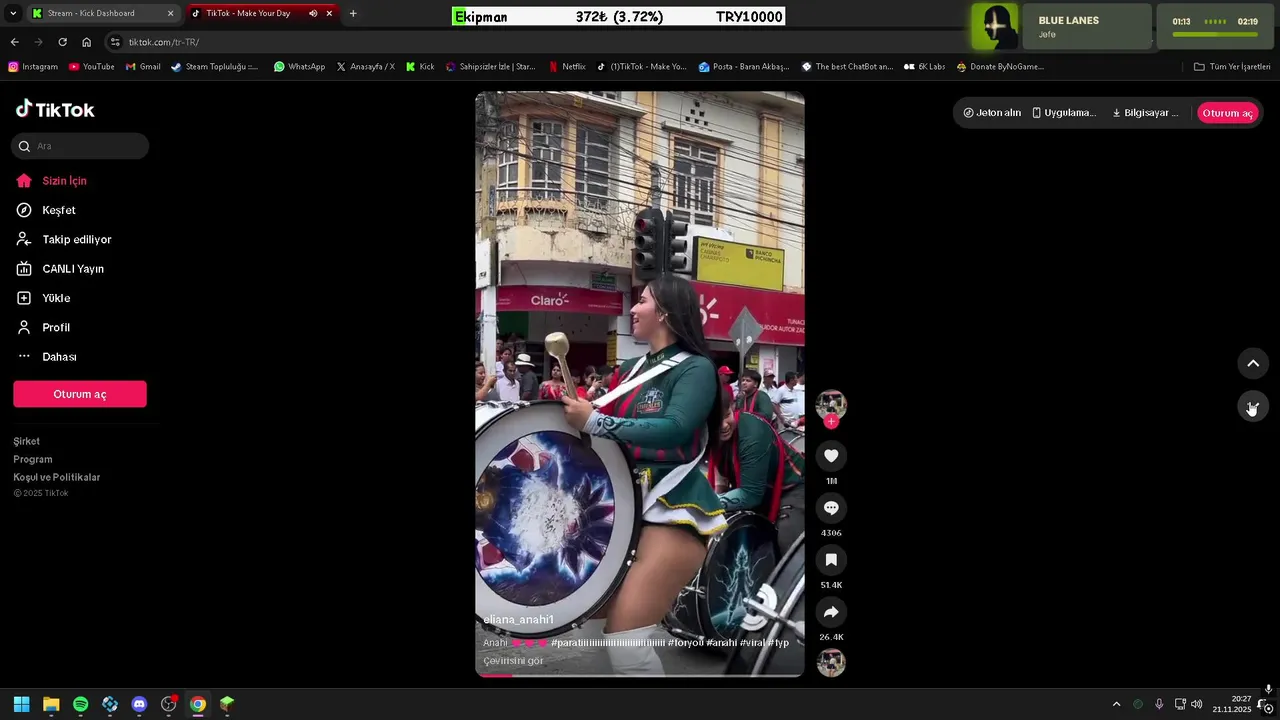
Task: Open the YouTube bookmark
Action: click(x=91, y=67)
